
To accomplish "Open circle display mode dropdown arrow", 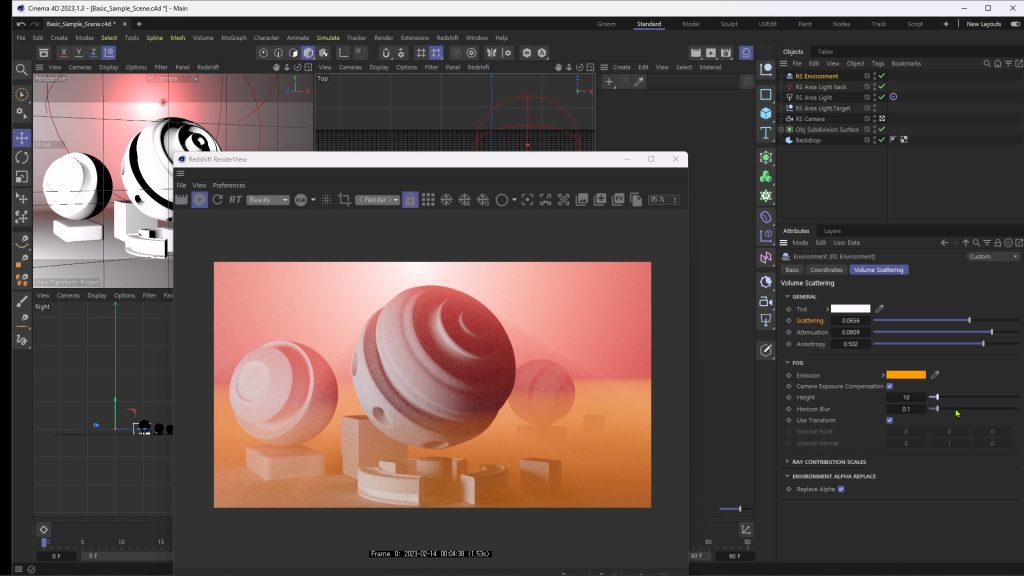I will (x=515, y=200).
